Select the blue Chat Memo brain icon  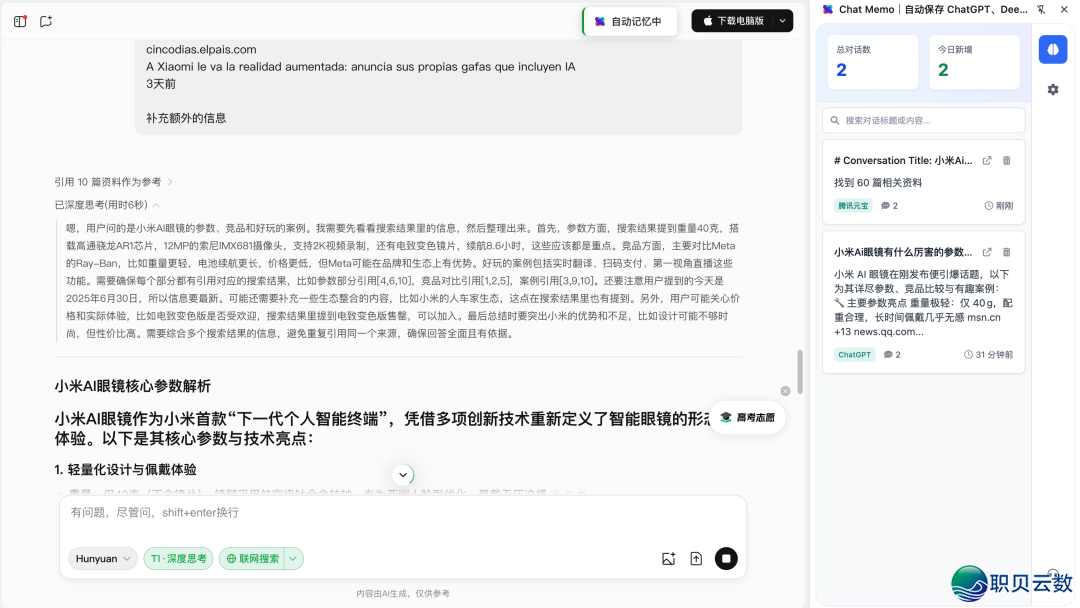[1053, 50]
